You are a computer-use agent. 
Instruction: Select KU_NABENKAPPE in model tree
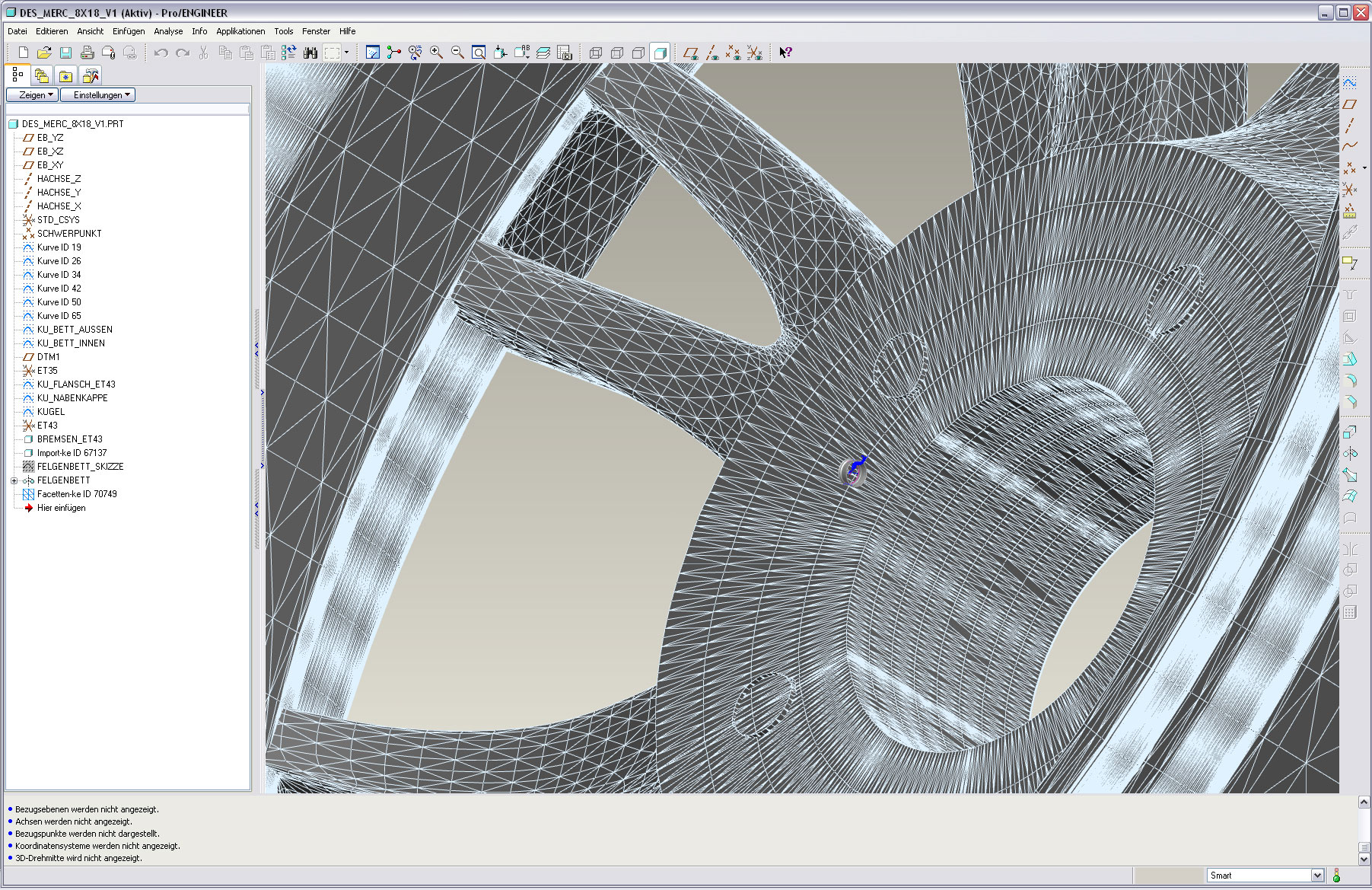coord(72,398)
